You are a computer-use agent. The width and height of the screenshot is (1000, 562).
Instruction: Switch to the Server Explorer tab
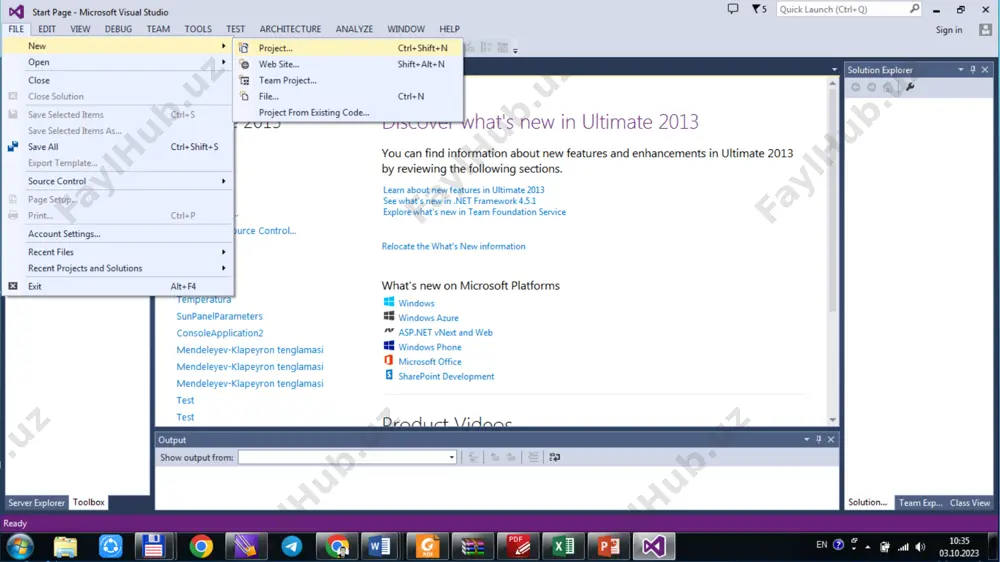[36, 503]
